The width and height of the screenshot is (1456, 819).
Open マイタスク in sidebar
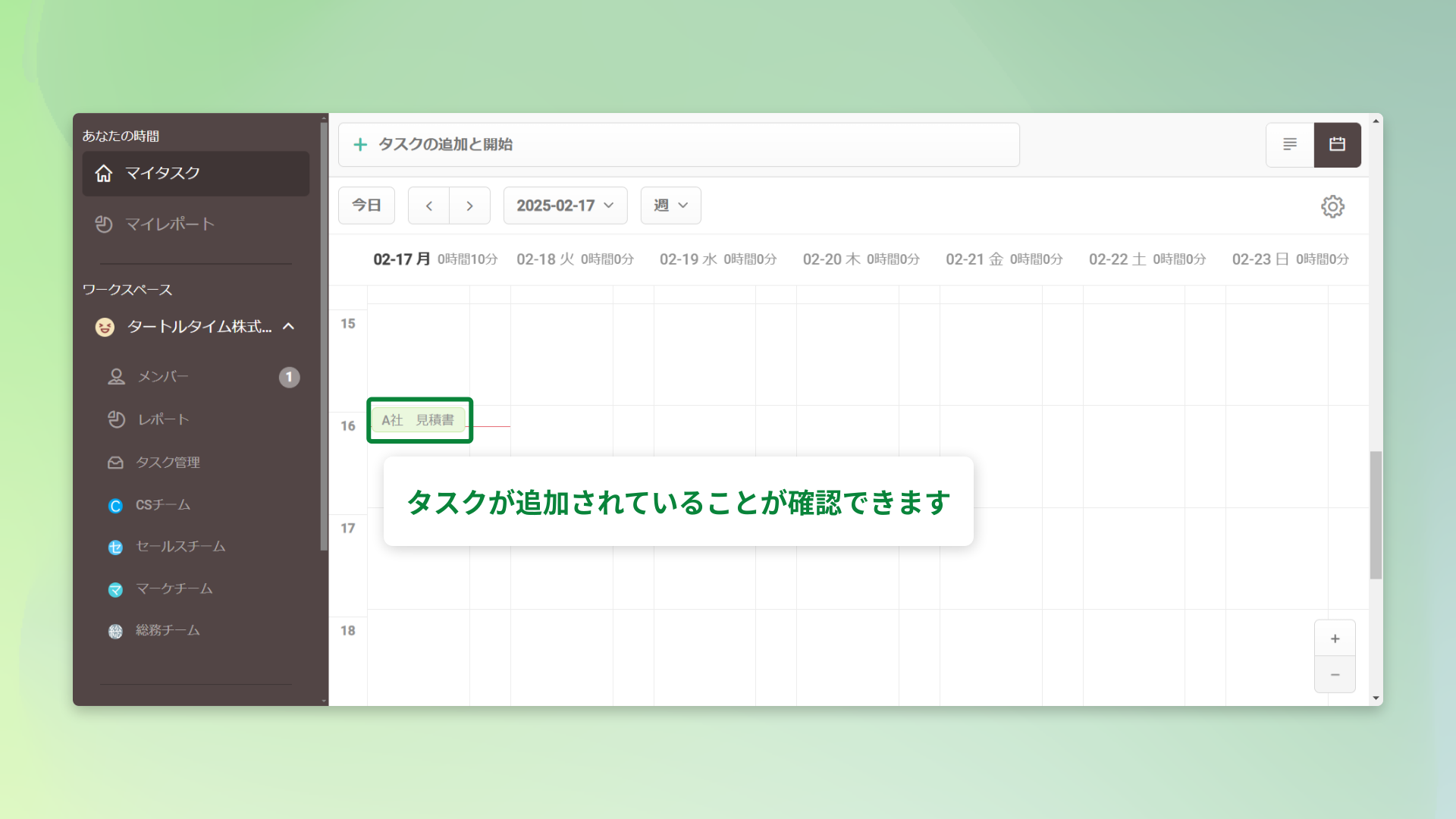pyautogui.click(x=196, y=174)
